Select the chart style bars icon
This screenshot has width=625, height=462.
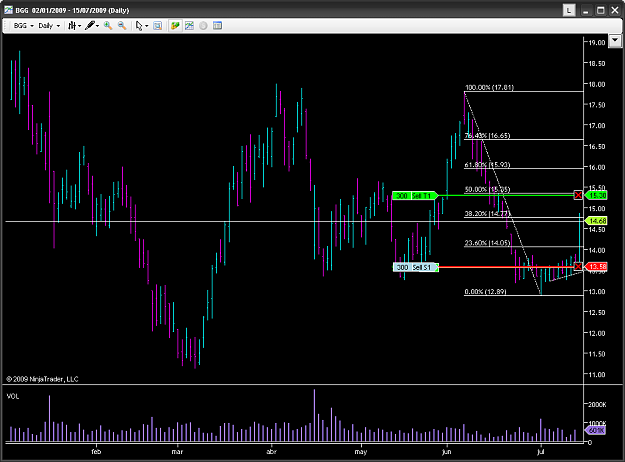point(72,26)
